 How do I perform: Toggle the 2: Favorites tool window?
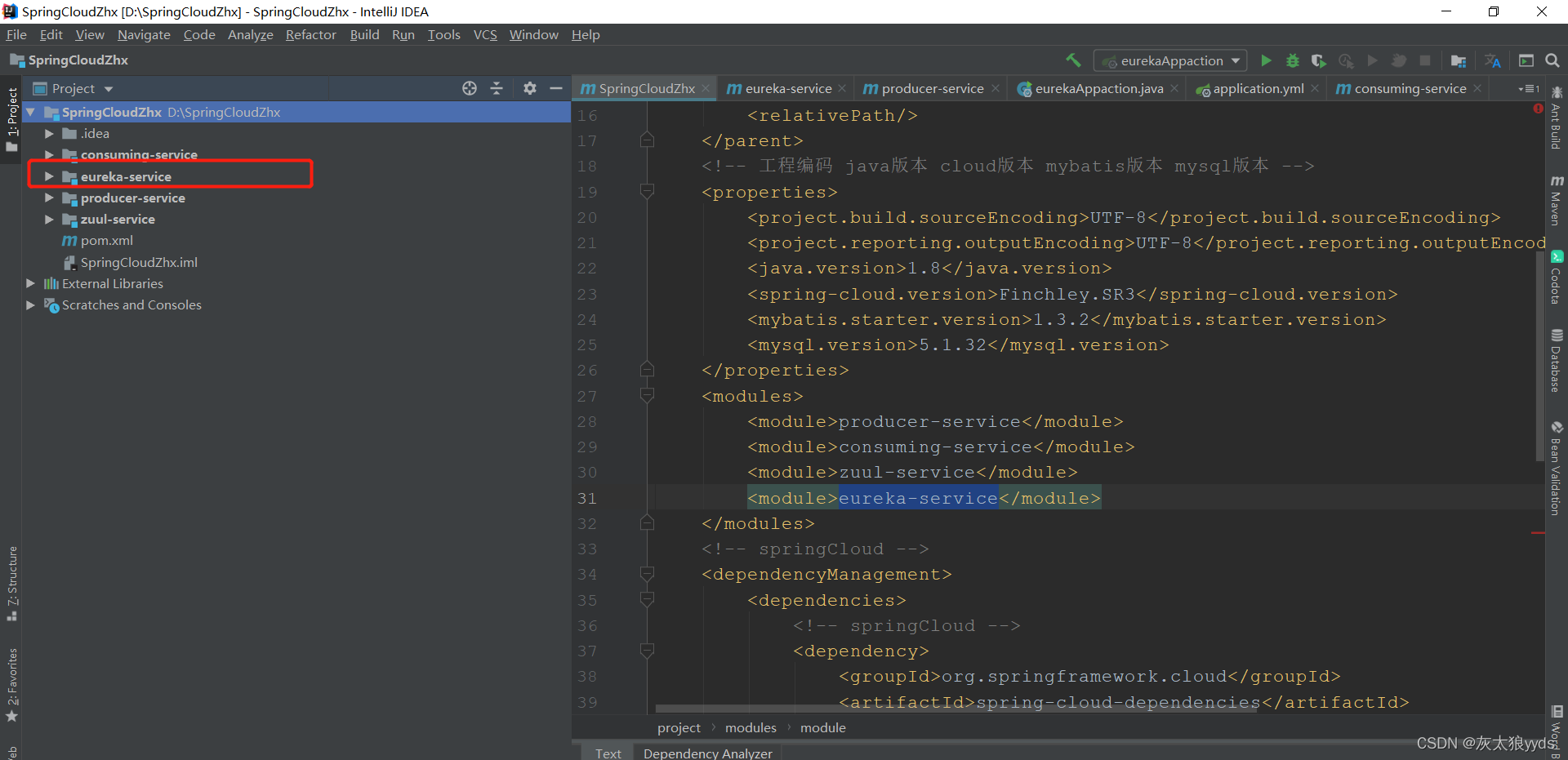[x=11, y=684]
